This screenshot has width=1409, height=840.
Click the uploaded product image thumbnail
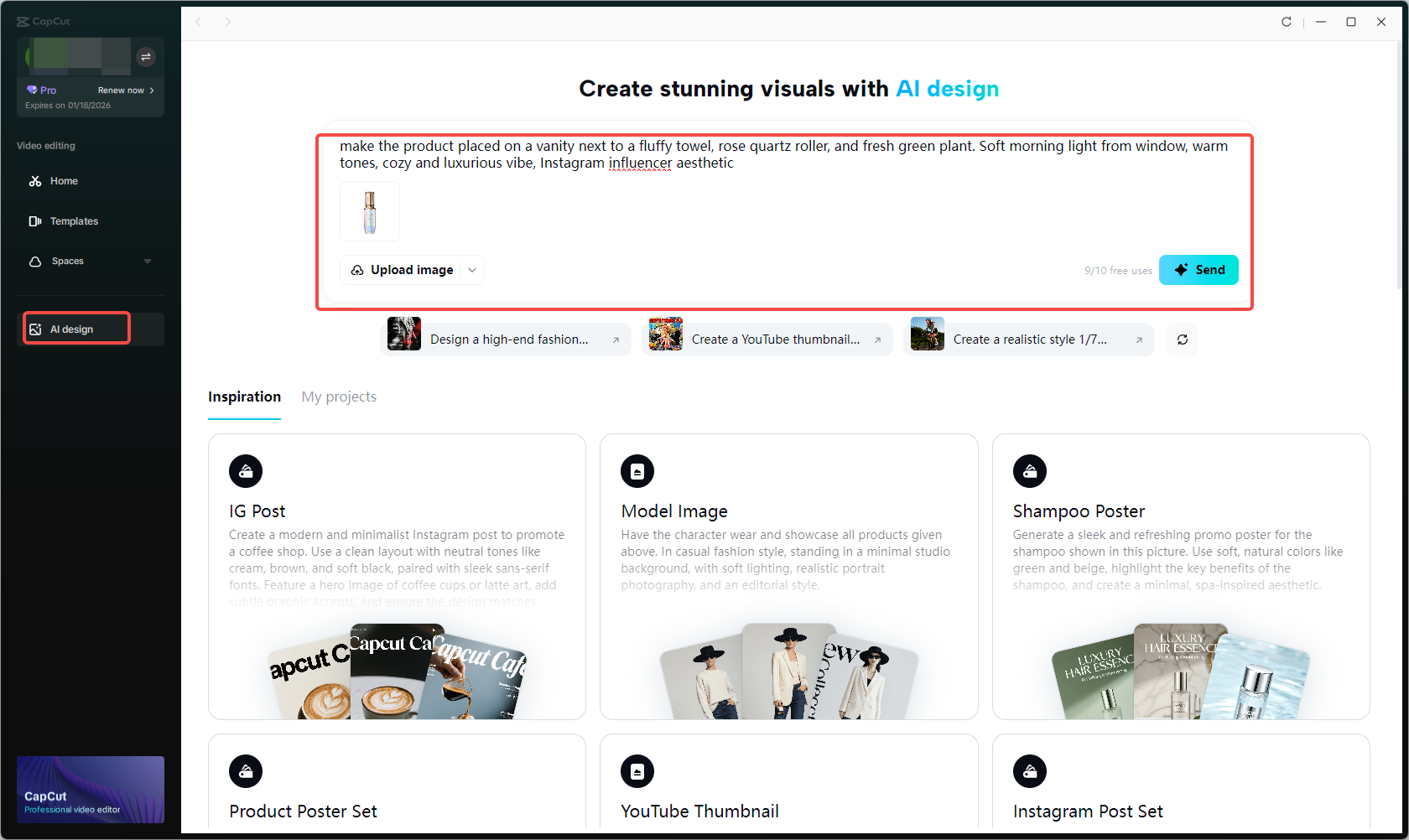pos(369,211)
